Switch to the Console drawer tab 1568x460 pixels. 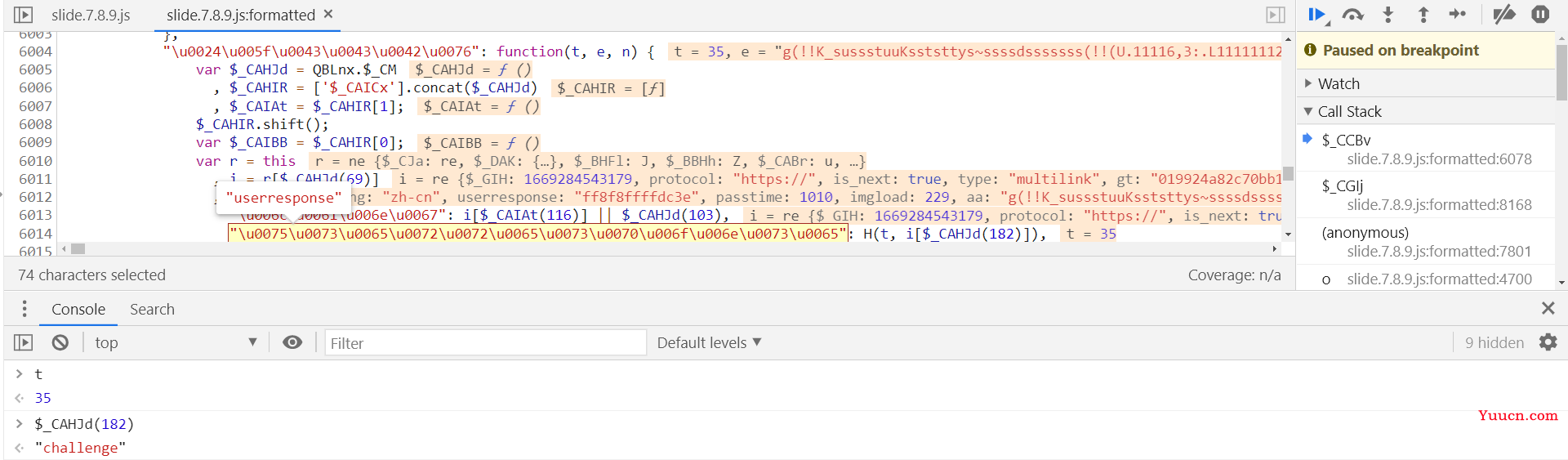coord(78,309)
